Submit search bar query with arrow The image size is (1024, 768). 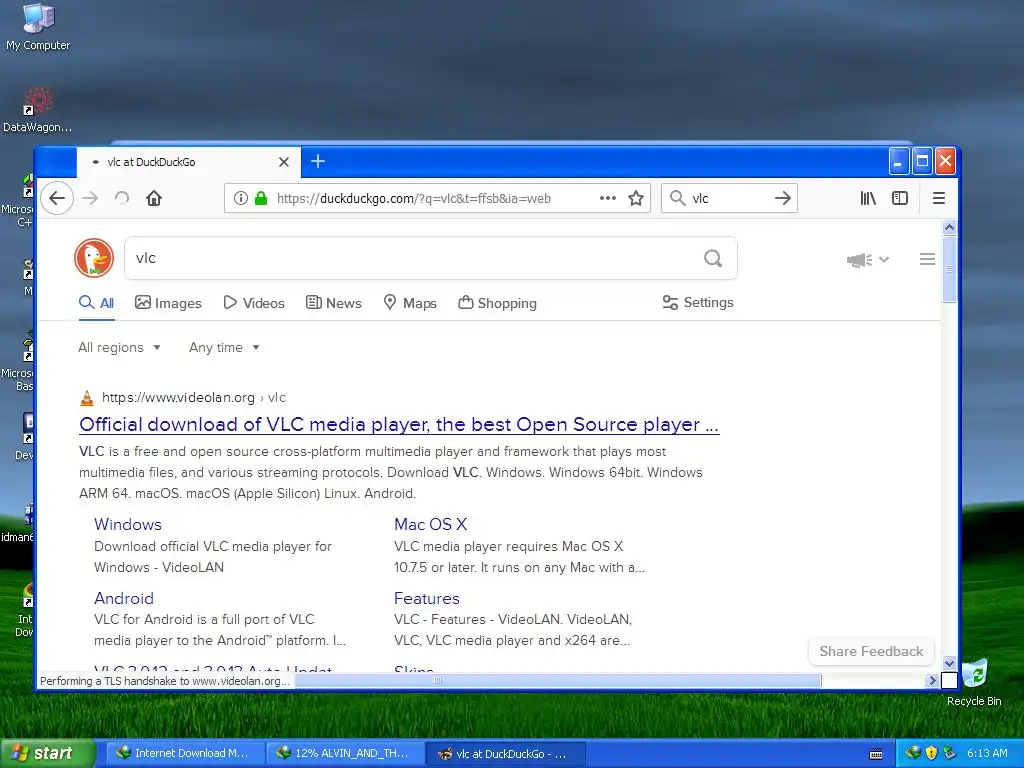[783, 198]
